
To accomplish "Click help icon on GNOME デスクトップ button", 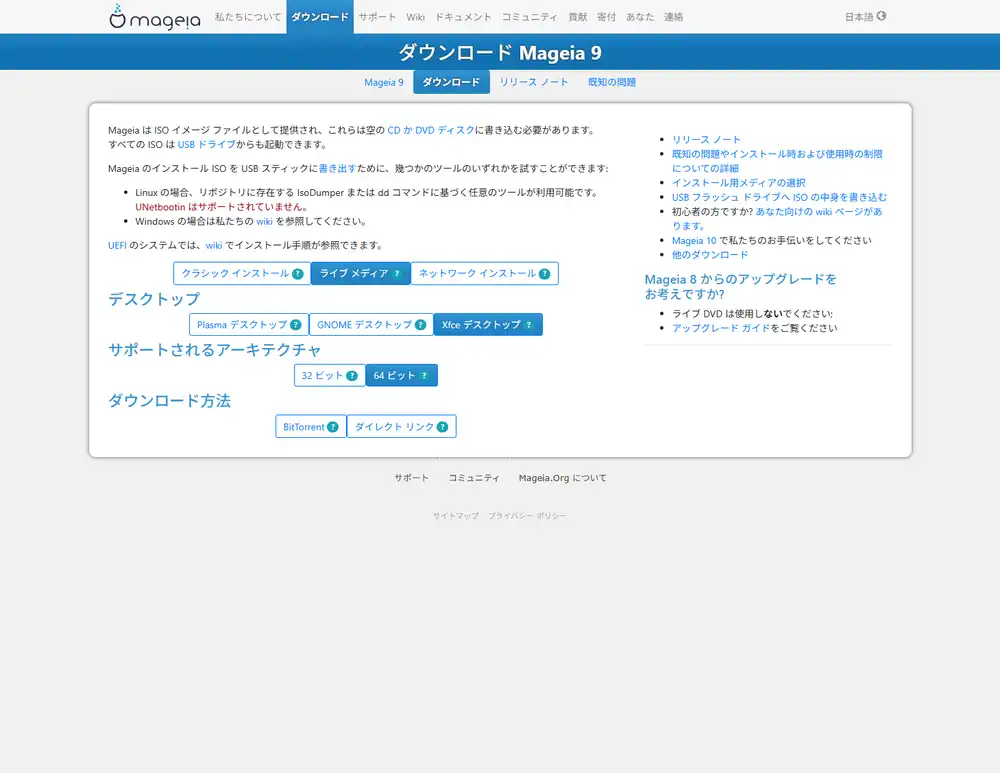I will [x=420, y=325].
